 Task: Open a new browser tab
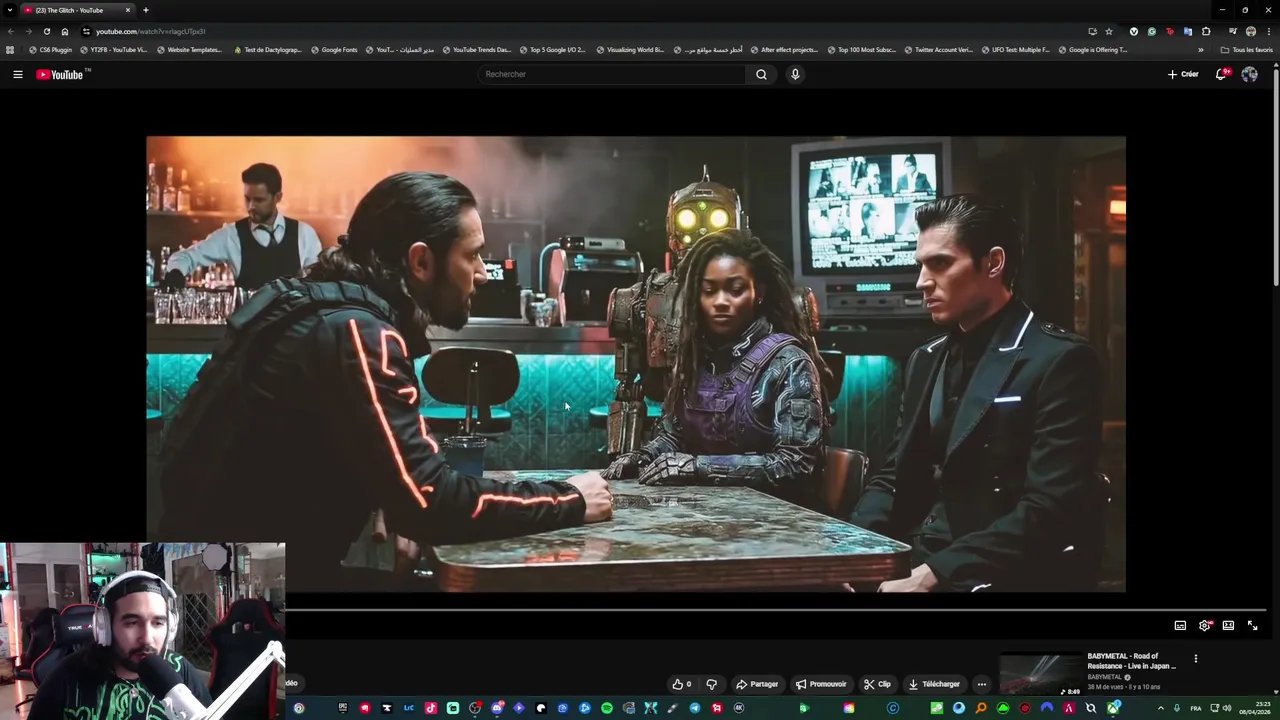pyautogui.click(x=145, y=10)
